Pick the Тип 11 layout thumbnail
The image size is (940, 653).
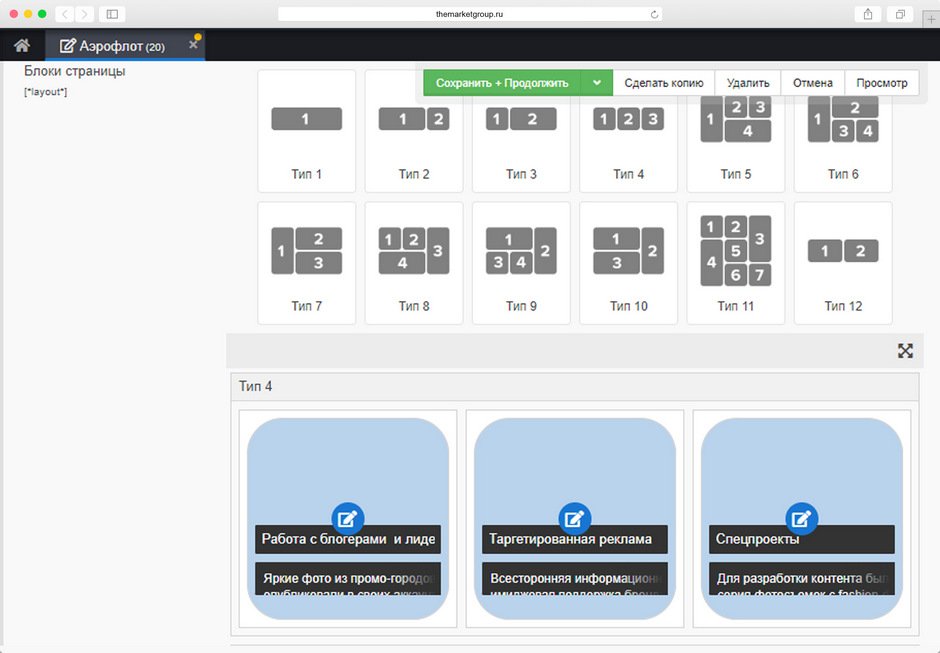point(735,263)
